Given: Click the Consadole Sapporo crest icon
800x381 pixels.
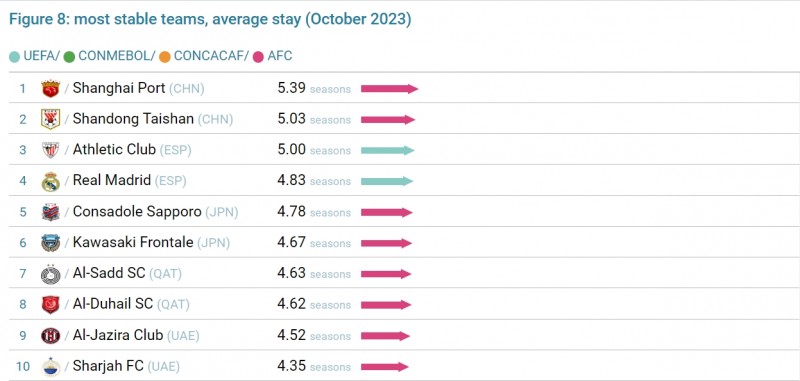Looking at the screenshot, I should point(51,212).
